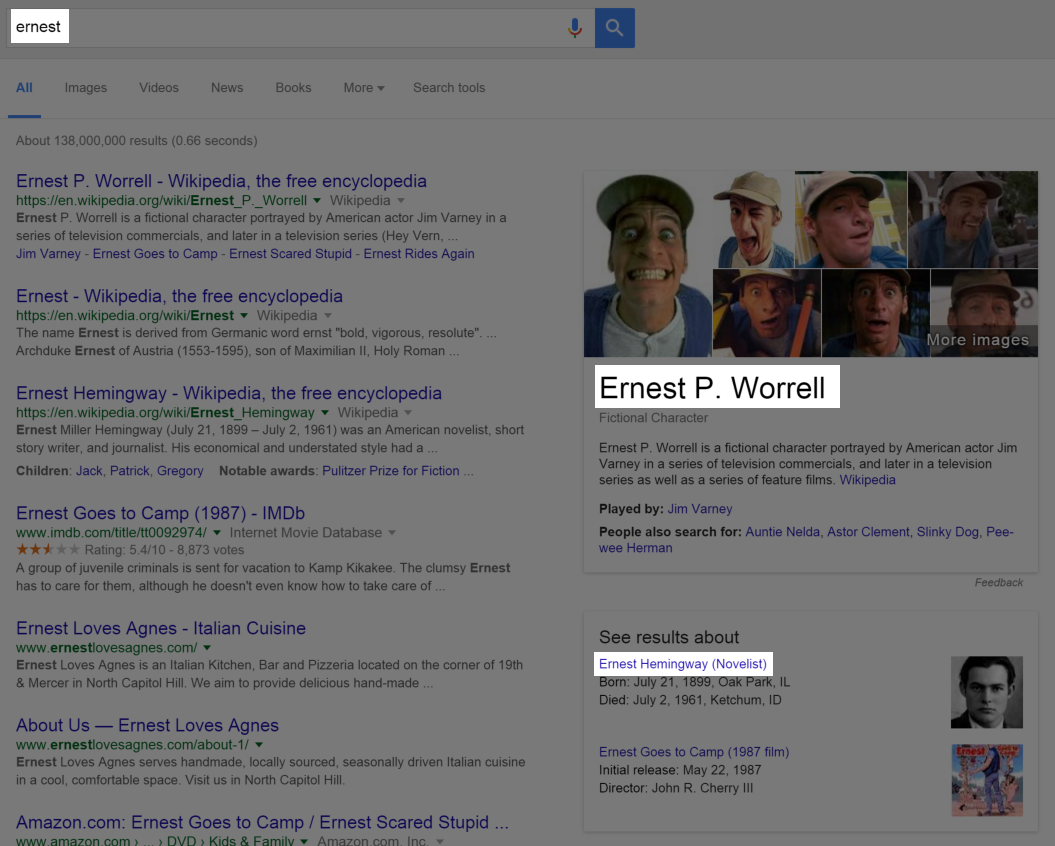
Task: Switch to the Images tab
Action: 85,87
